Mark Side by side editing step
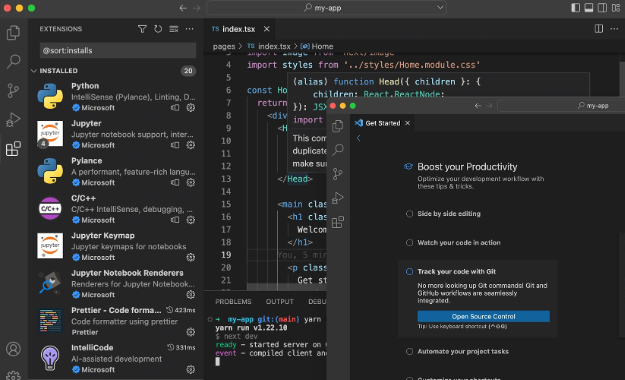The image size is (625, 380). pos(409,214)
